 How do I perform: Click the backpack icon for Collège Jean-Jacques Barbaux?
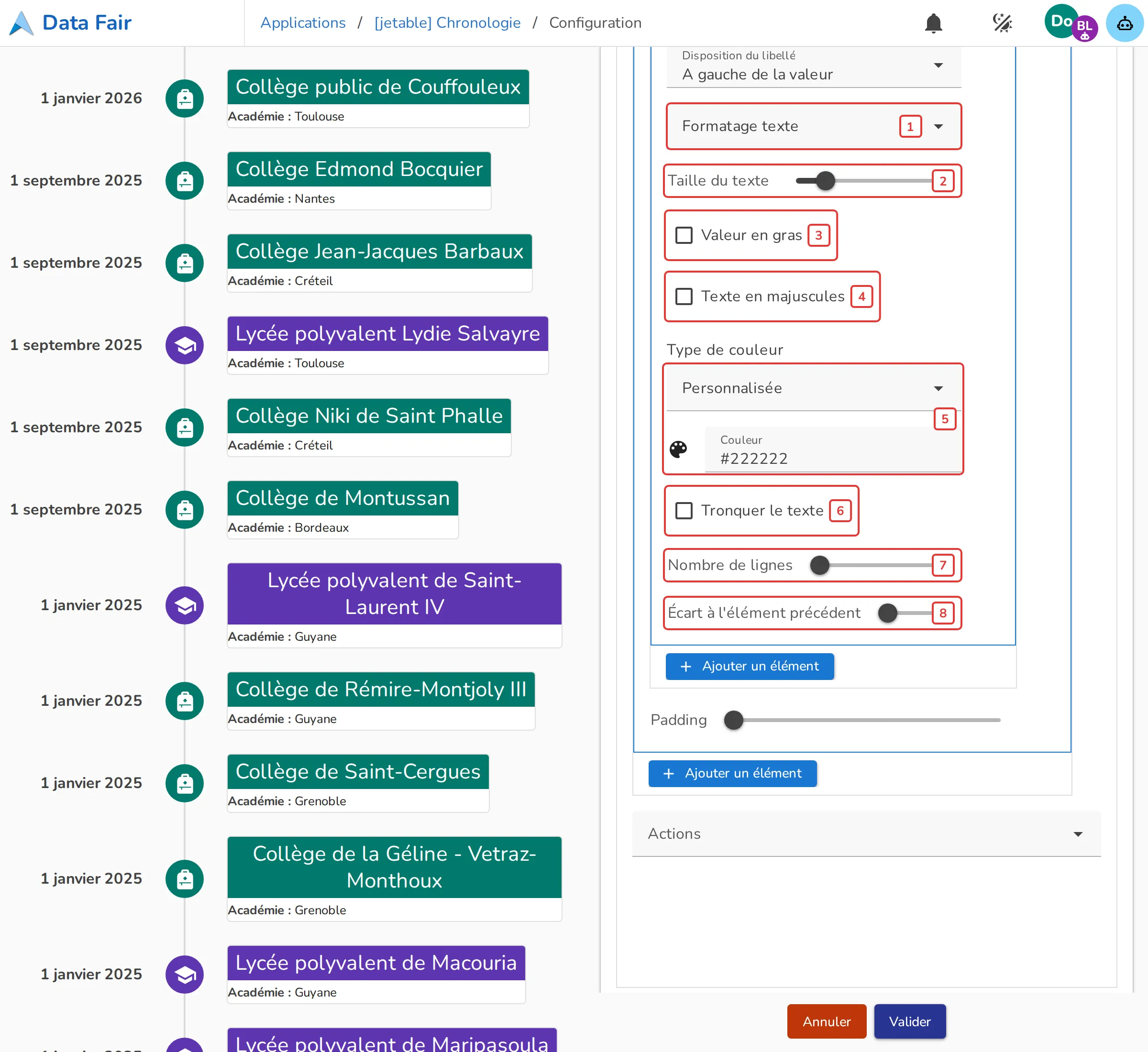(x=185, y=263)
